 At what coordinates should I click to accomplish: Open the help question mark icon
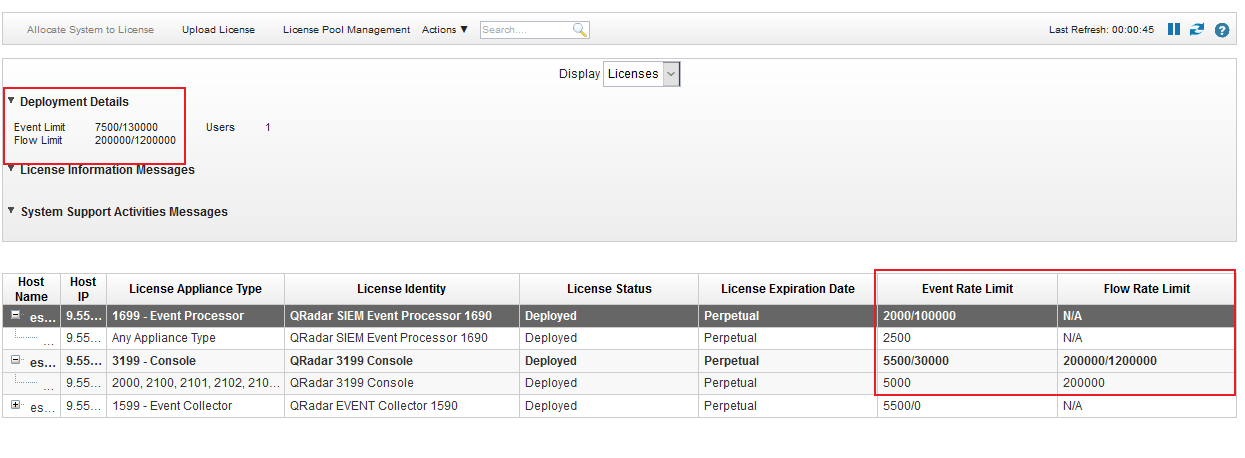(x=1222, y=30)
